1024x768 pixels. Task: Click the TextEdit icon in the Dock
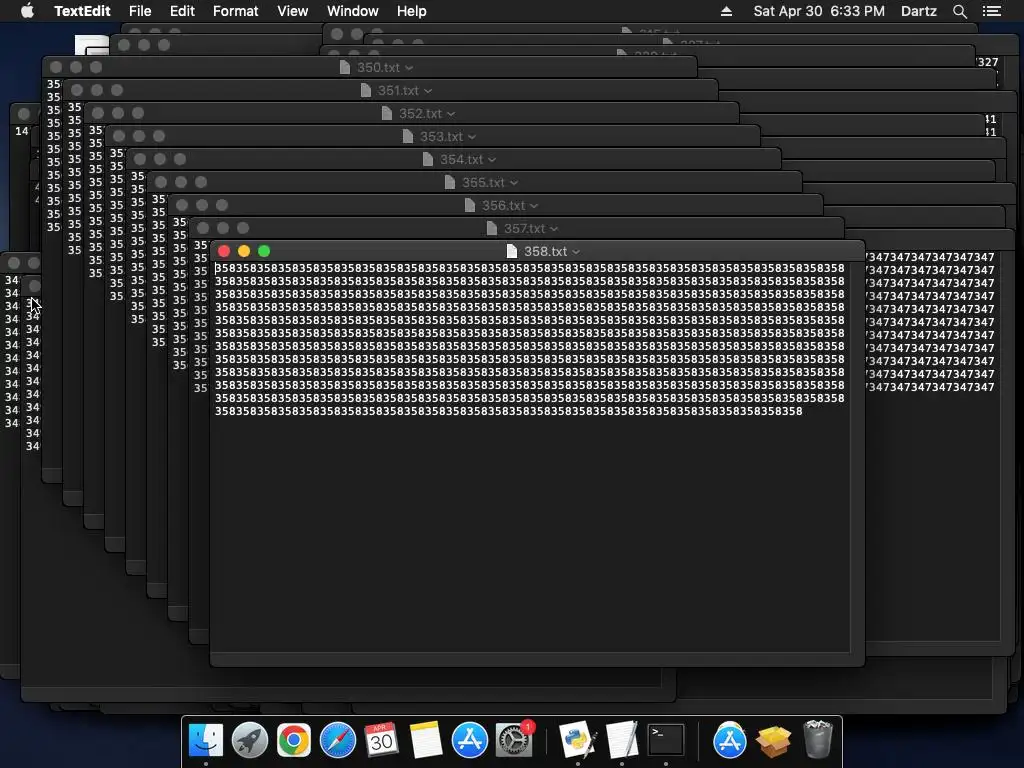[x=621, y=740]
